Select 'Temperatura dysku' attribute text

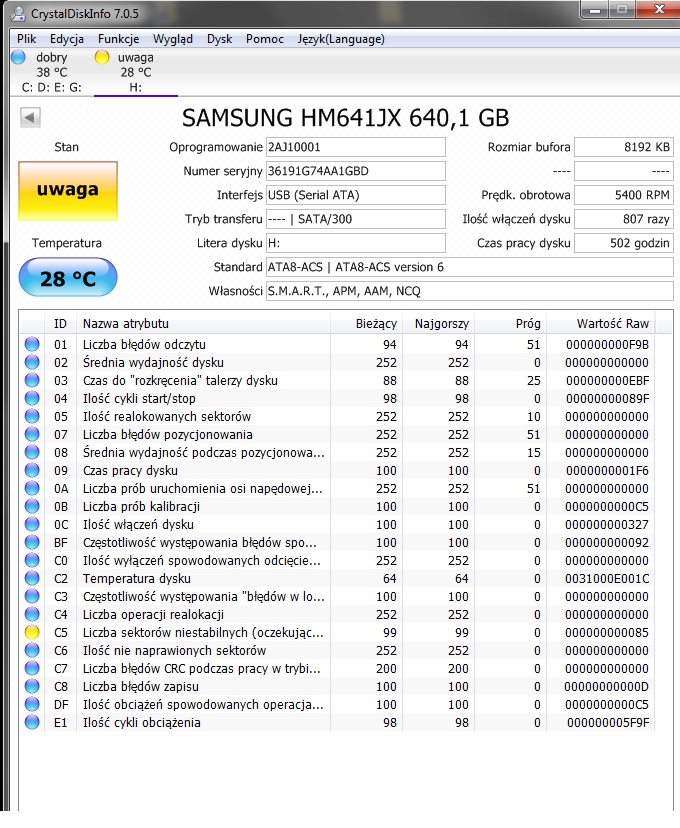click(137, 578)
